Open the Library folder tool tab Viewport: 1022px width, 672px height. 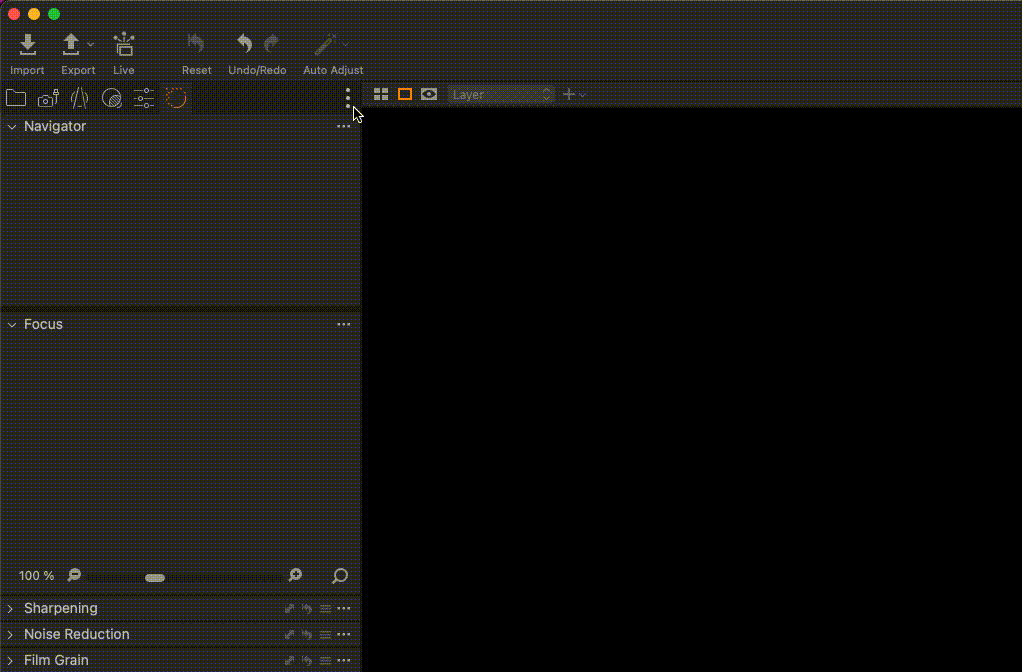pyautogui.click(x=16, y=98)
